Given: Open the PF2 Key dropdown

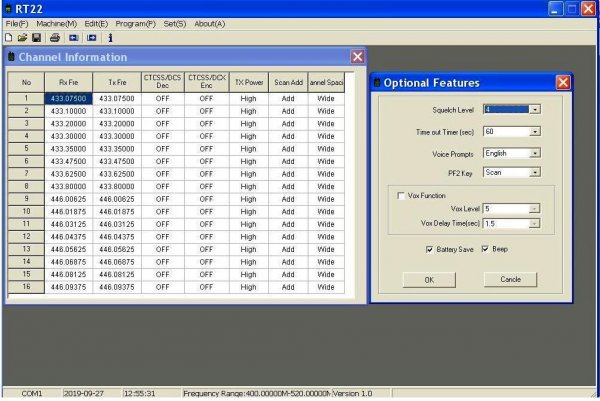Looking at the screenshot, I should tap(535, 172).
